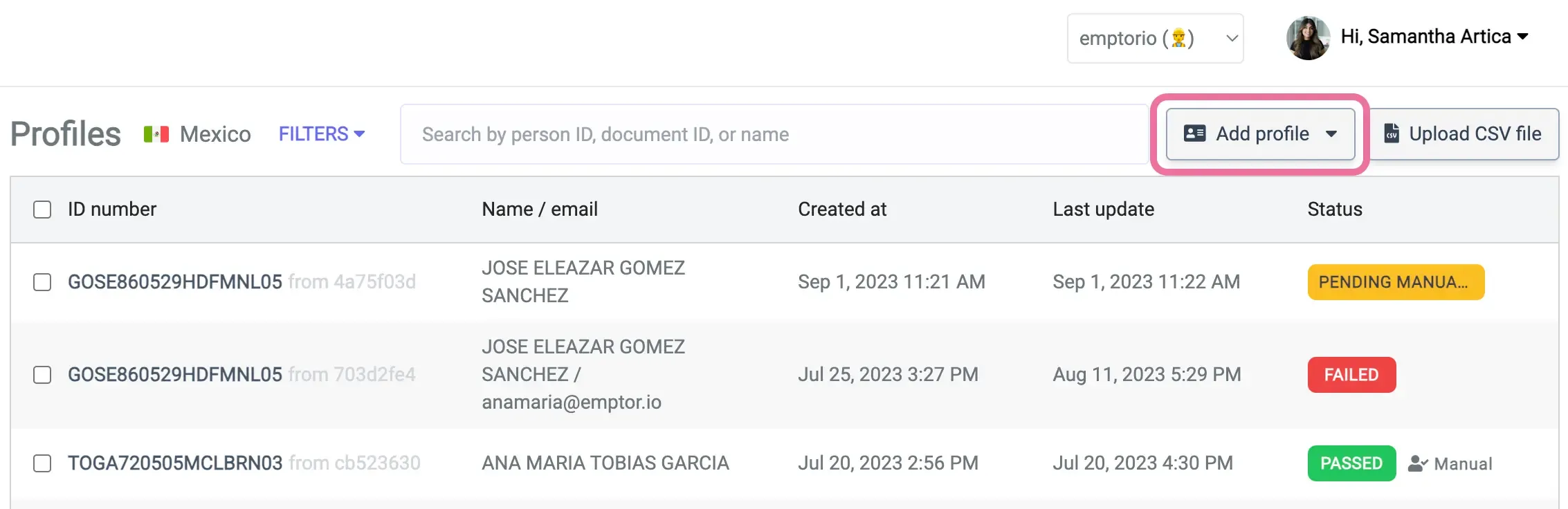The image size is (1568, 509).
Task: Click the red FAILED status badge
Action: 1351,375
